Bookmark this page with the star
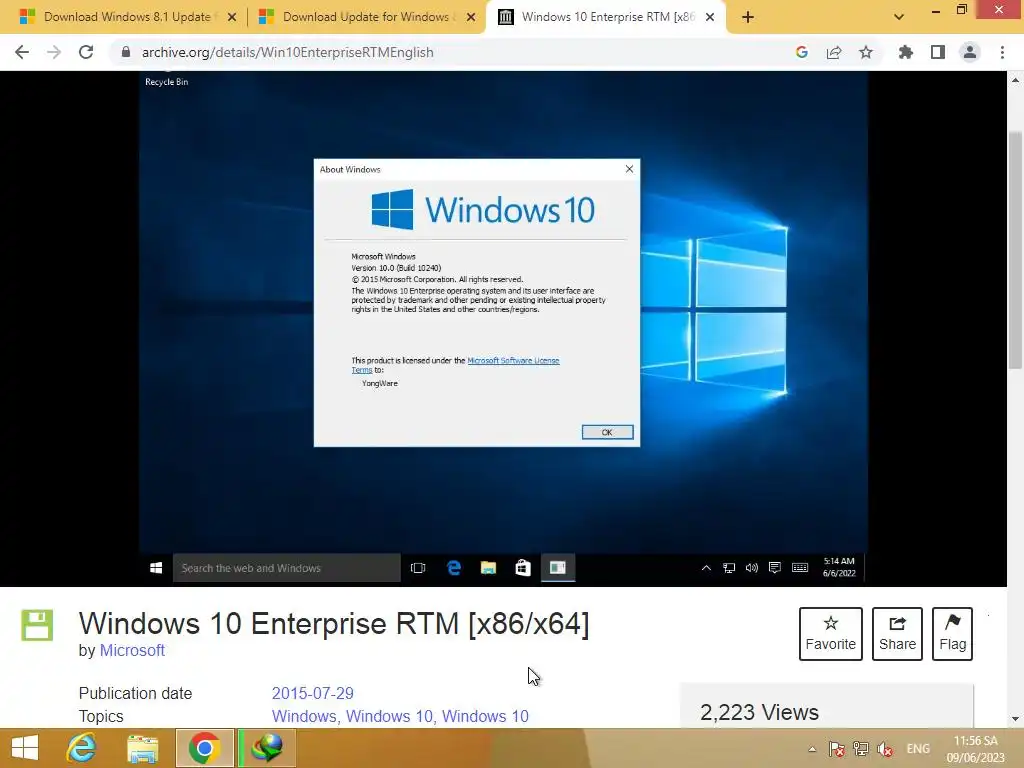The width and height of the screenshot is (1024, 768). [866, 52]
